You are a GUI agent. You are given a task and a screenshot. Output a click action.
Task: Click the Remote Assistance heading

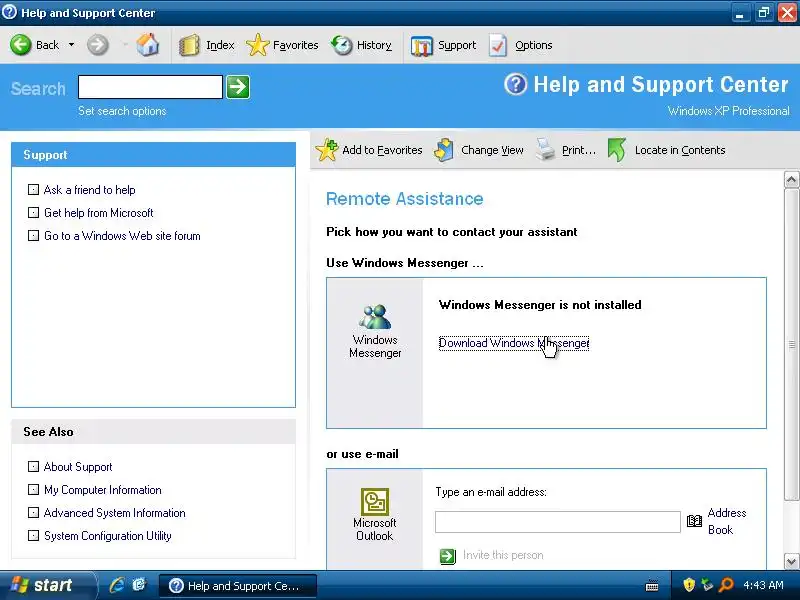pos(405,198)
